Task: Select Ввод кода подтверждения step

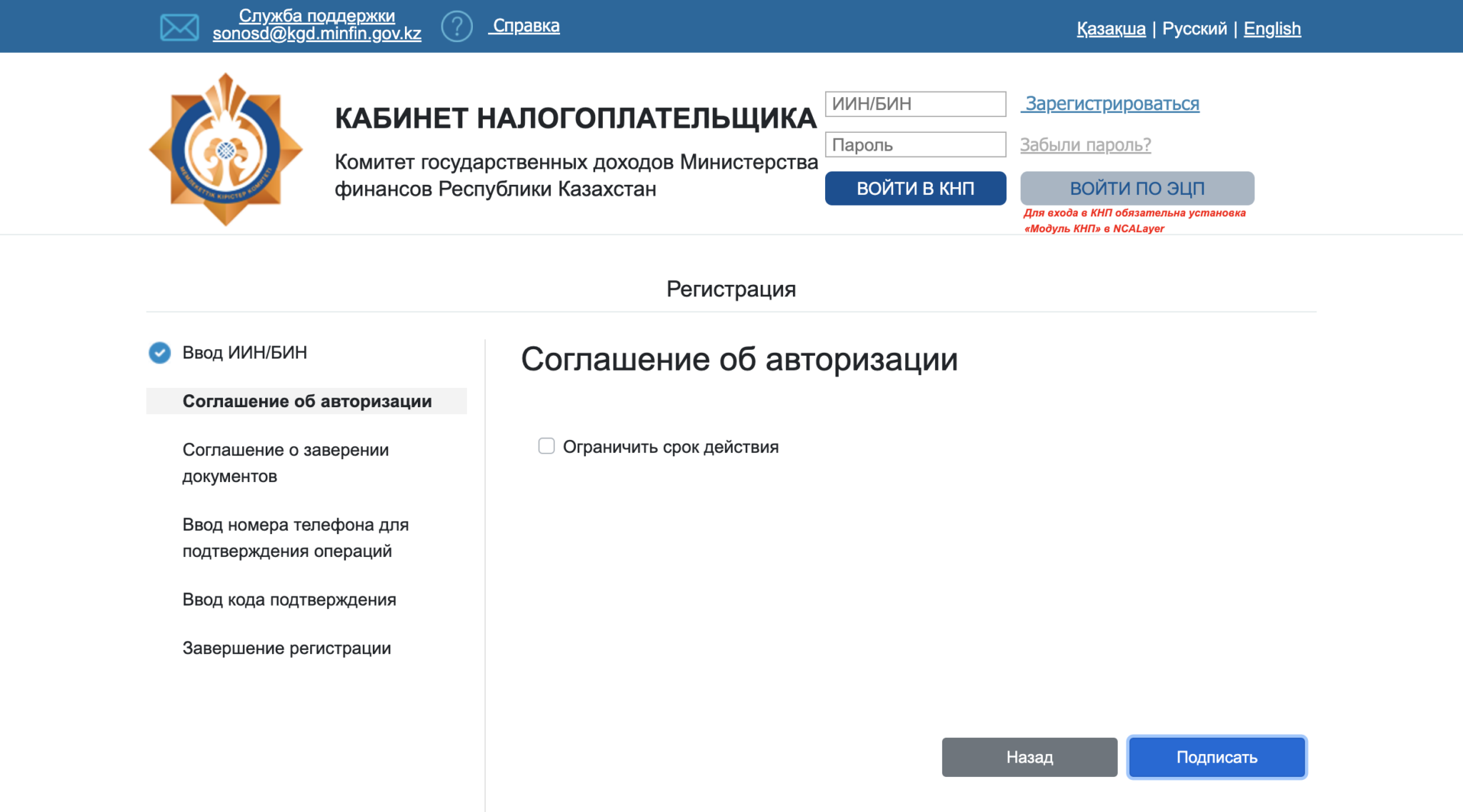Action: point(289,600)
